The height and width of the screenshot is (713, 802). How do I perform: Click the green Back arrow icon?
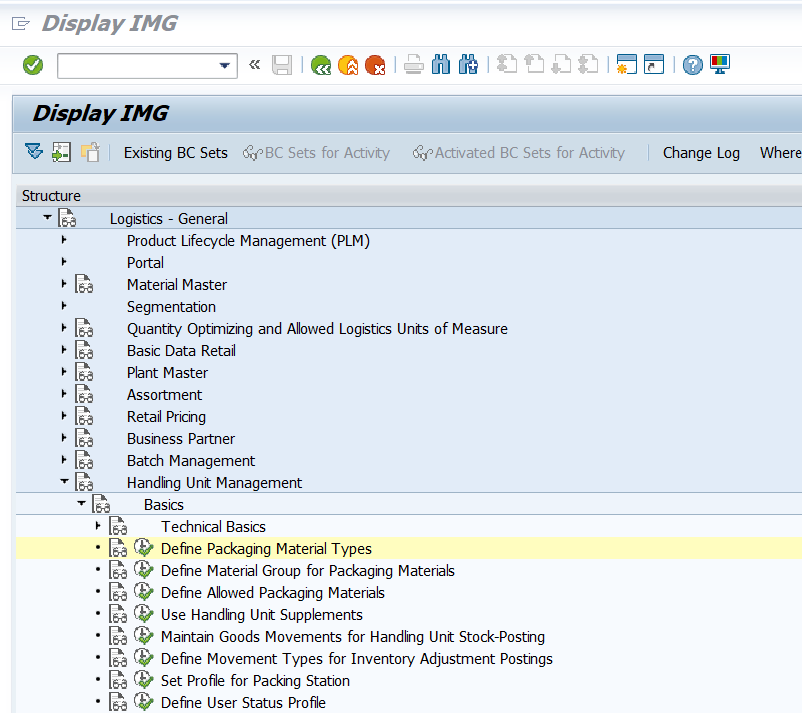pos(321,65)
